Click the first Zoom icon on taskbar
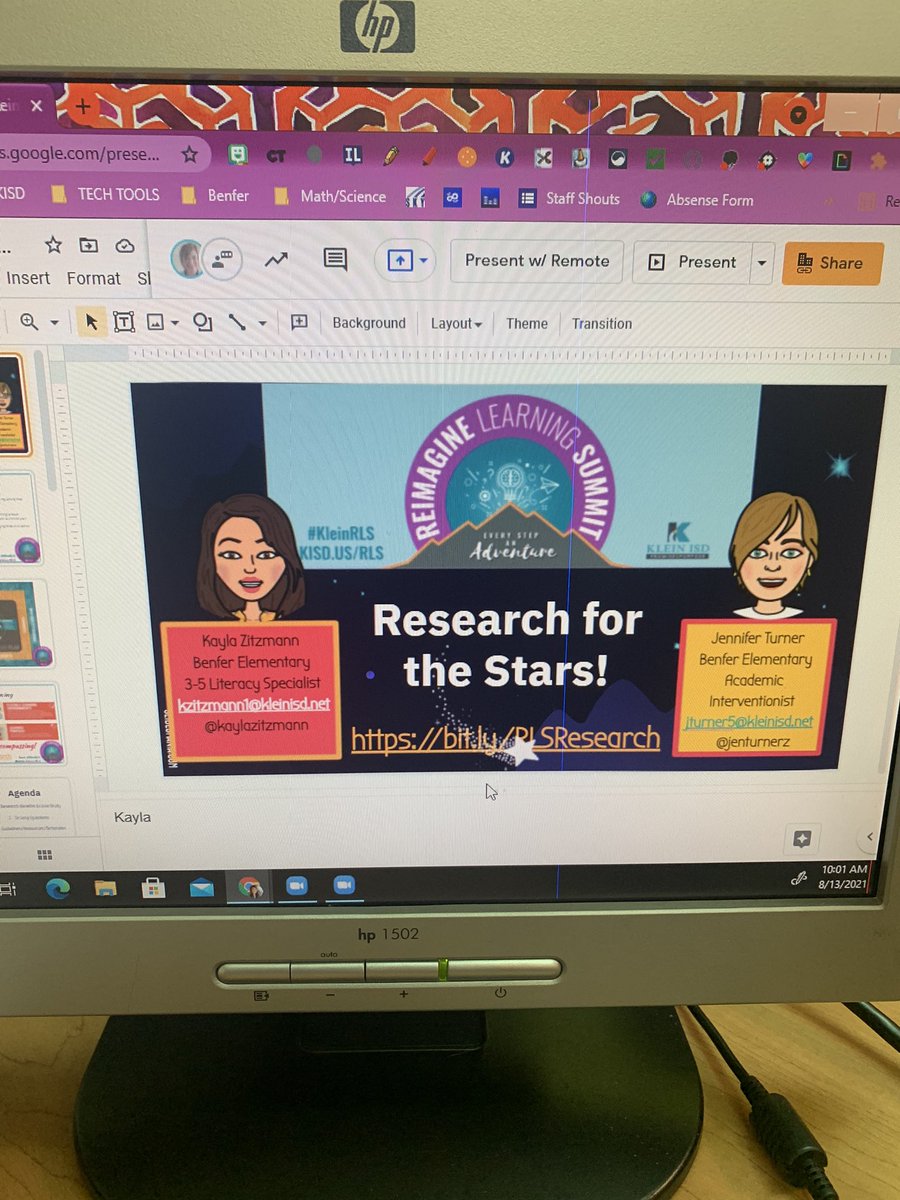 tap(296, 886)
